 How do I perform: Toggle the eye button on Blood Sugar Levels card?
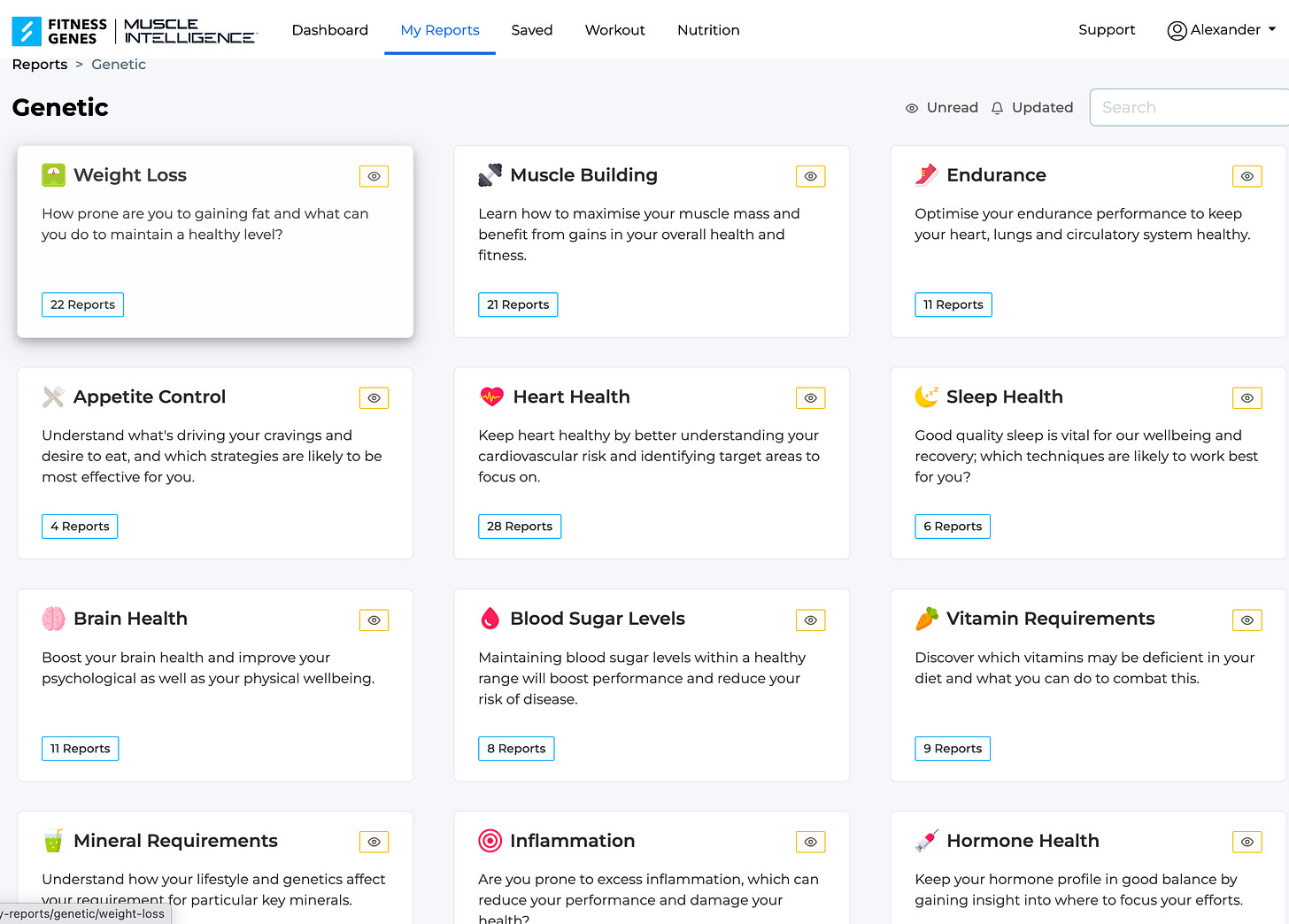(810, 620)
